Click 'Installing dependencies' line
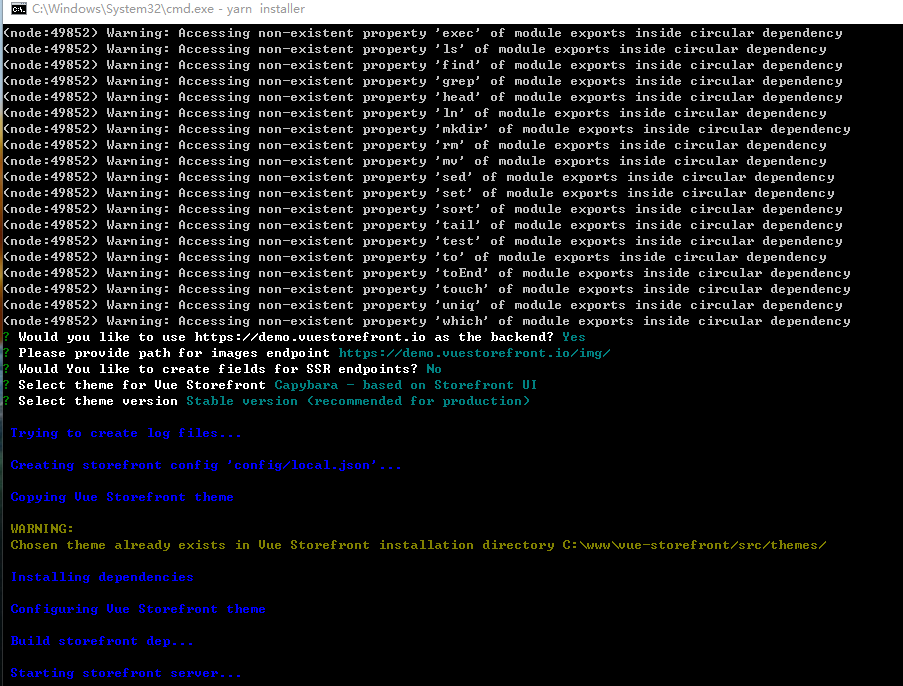The image size is (903, 686). (102, 577)
